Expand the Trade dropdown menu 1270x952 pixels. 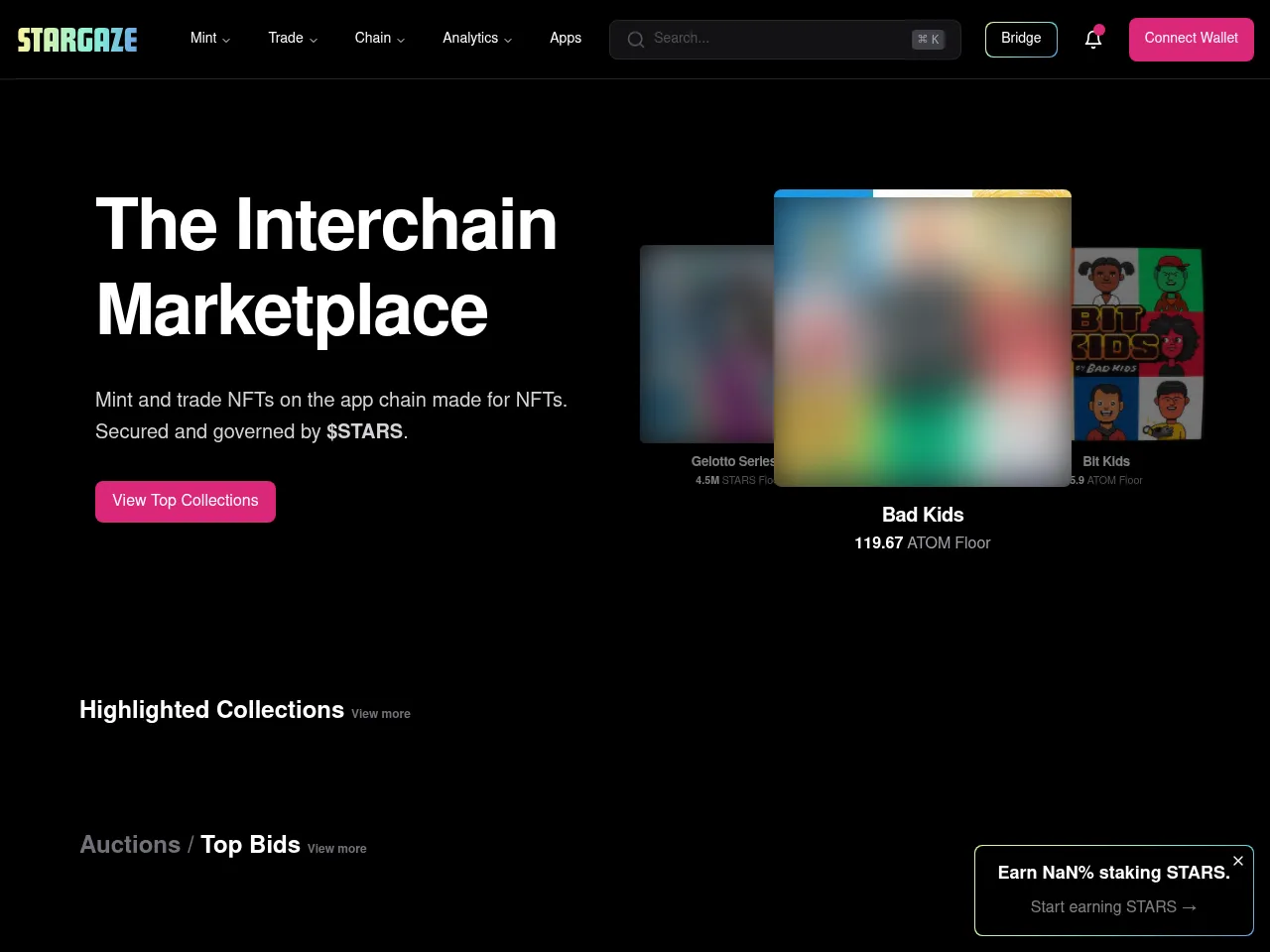292,38
